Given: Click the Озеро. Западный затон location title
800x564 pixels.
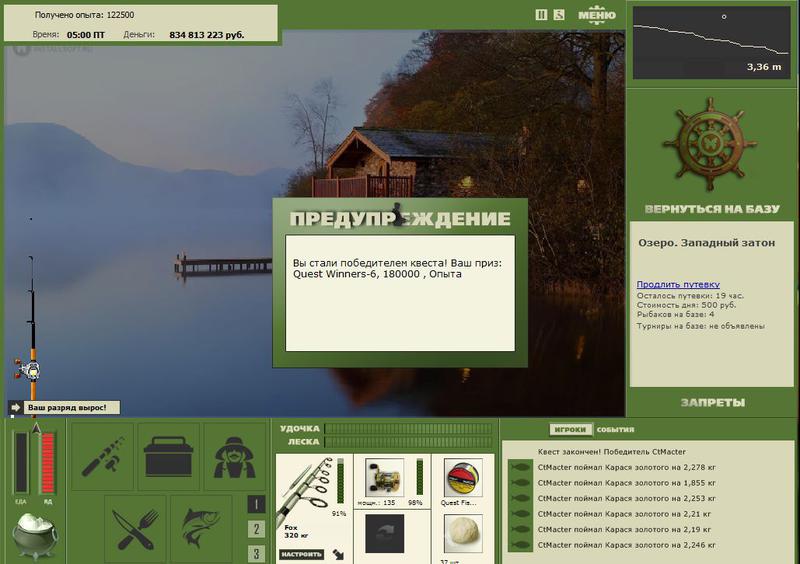Looking at the screenshot, I should pos(707,243).
